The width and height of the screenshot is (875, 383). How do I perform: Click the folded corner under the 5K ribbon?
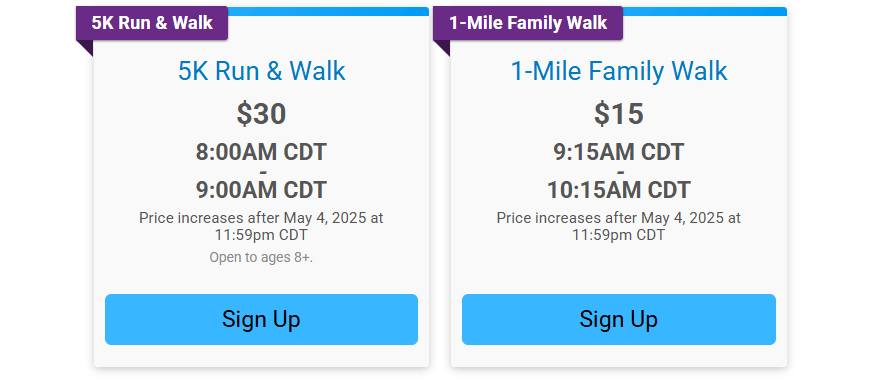pos(87,47)
